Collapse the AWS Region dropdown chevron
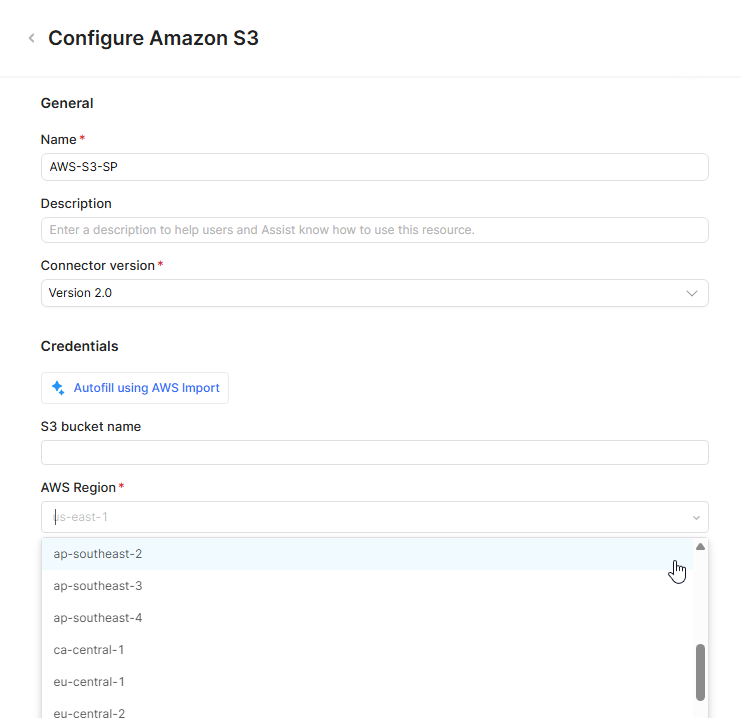This screenshot has height=718, width=741. [x=696, y=517]
